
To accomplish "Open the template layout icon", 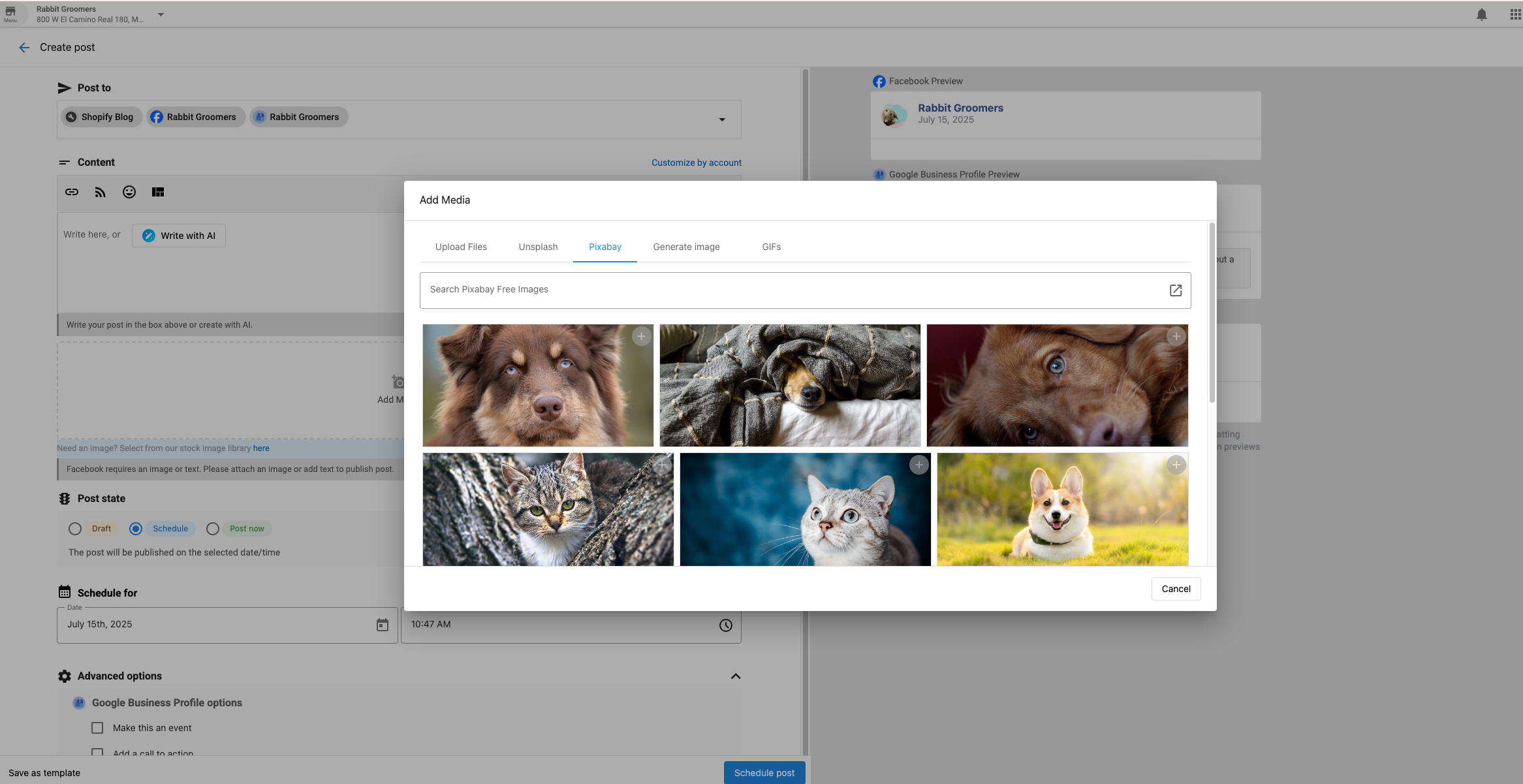I will pyautogui.click(x=157, y=191).
